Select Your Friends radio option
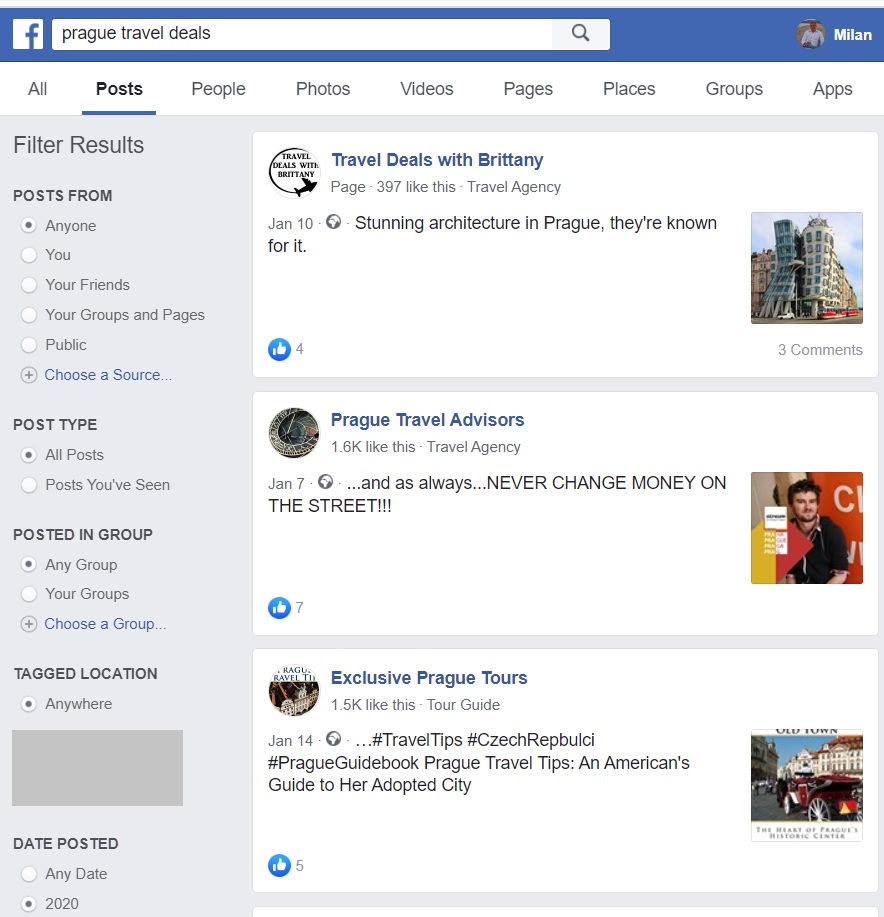884x917 pixels. point(29,285)
